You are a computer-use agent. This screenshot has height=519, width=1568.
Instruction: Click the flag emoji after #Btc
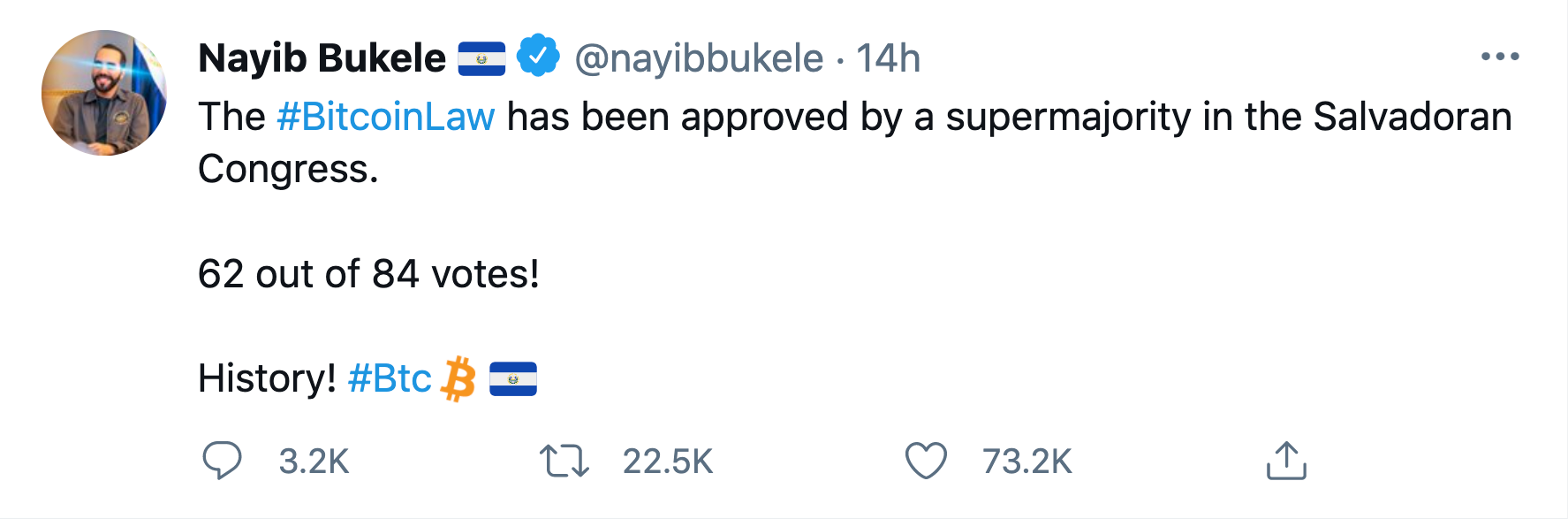513,379
